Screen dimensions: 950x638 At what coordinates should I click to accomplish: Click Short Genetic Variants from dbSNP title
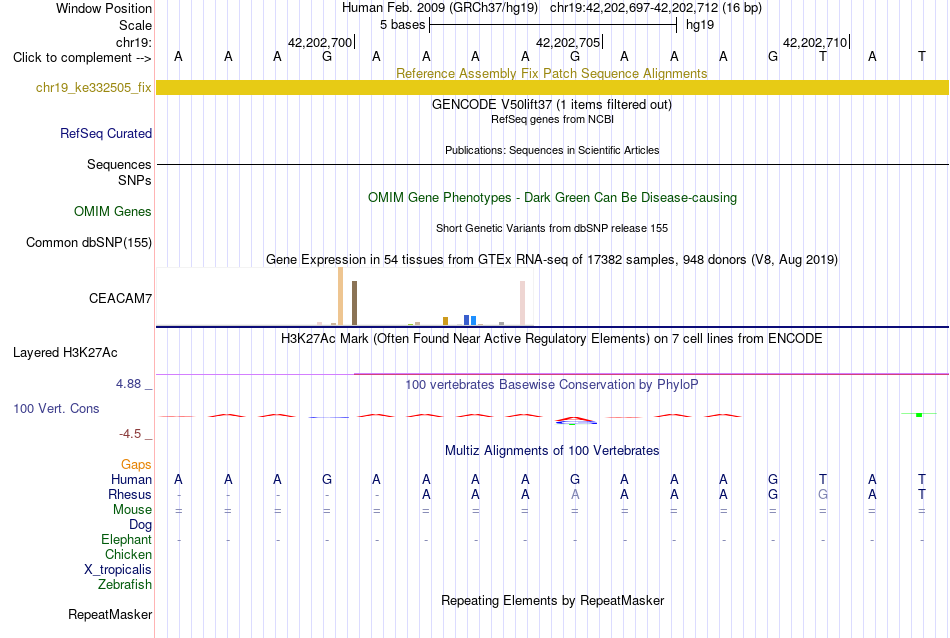[552, 228]
